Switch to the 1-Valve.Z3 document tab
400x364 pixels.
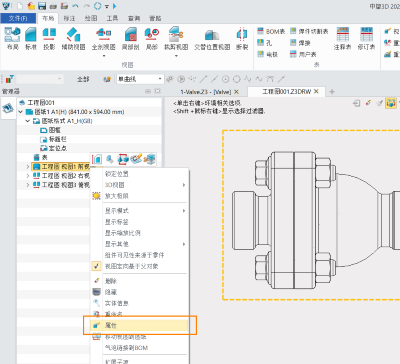coord(206,92)
